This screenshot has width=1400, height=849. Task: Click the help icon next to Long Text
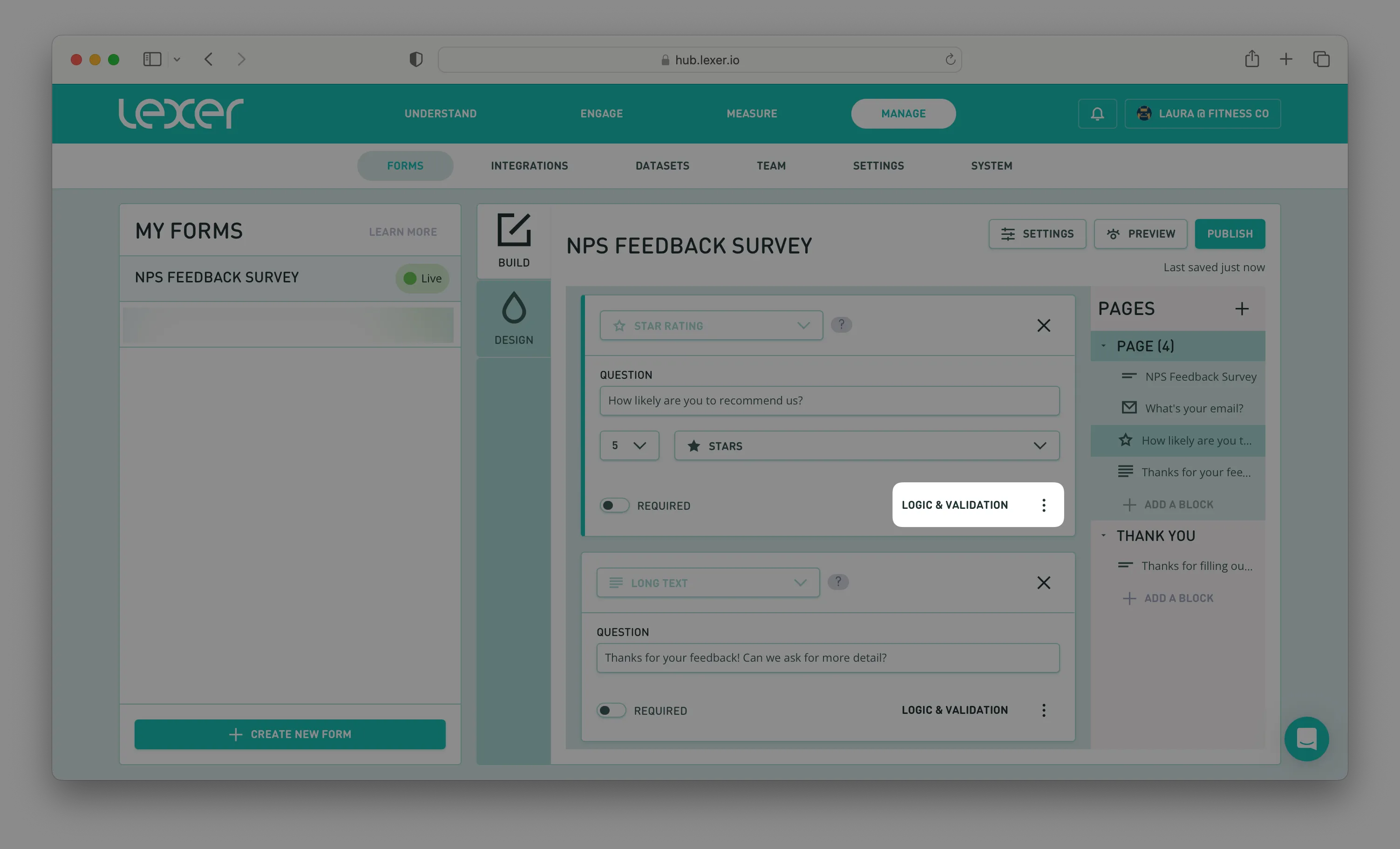[838, 582]
